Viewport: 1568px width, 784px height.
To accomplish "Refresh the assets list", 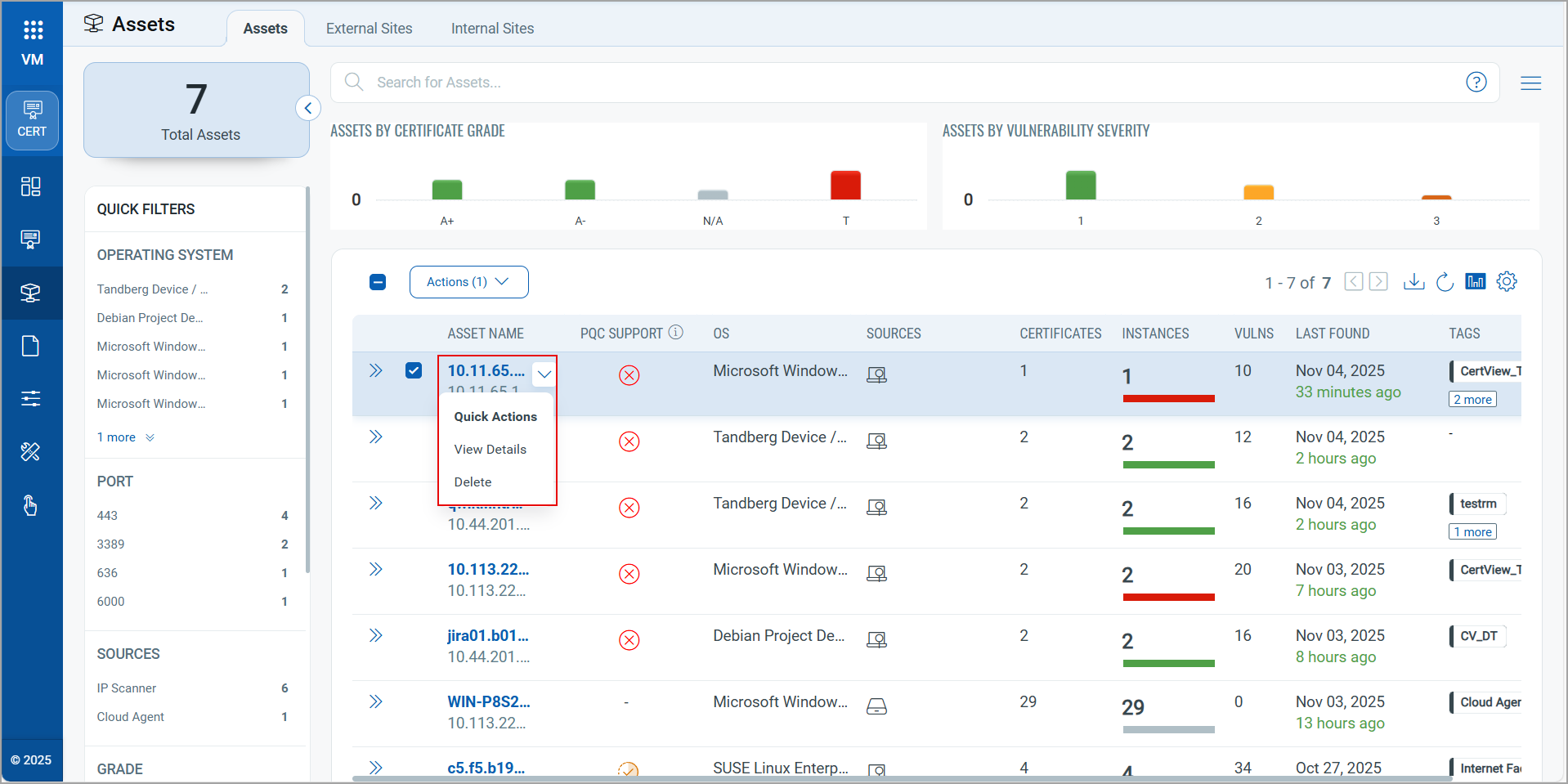I will [x=1445, y=282].
